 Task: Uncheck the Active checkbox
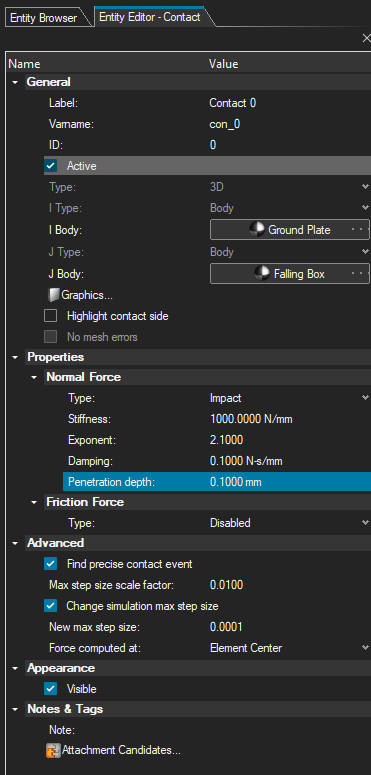(x=50, y=166)
